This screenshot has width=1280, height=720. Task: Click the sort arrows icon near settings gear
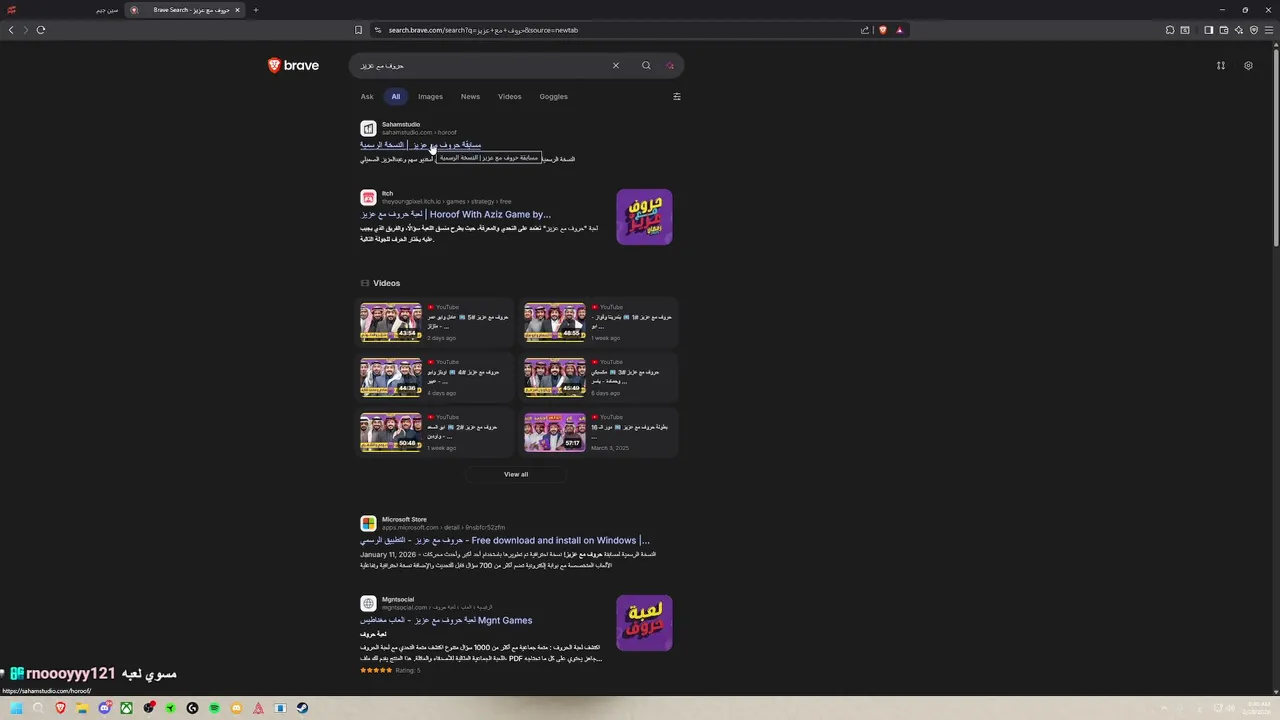click(x=1221, y=66)
